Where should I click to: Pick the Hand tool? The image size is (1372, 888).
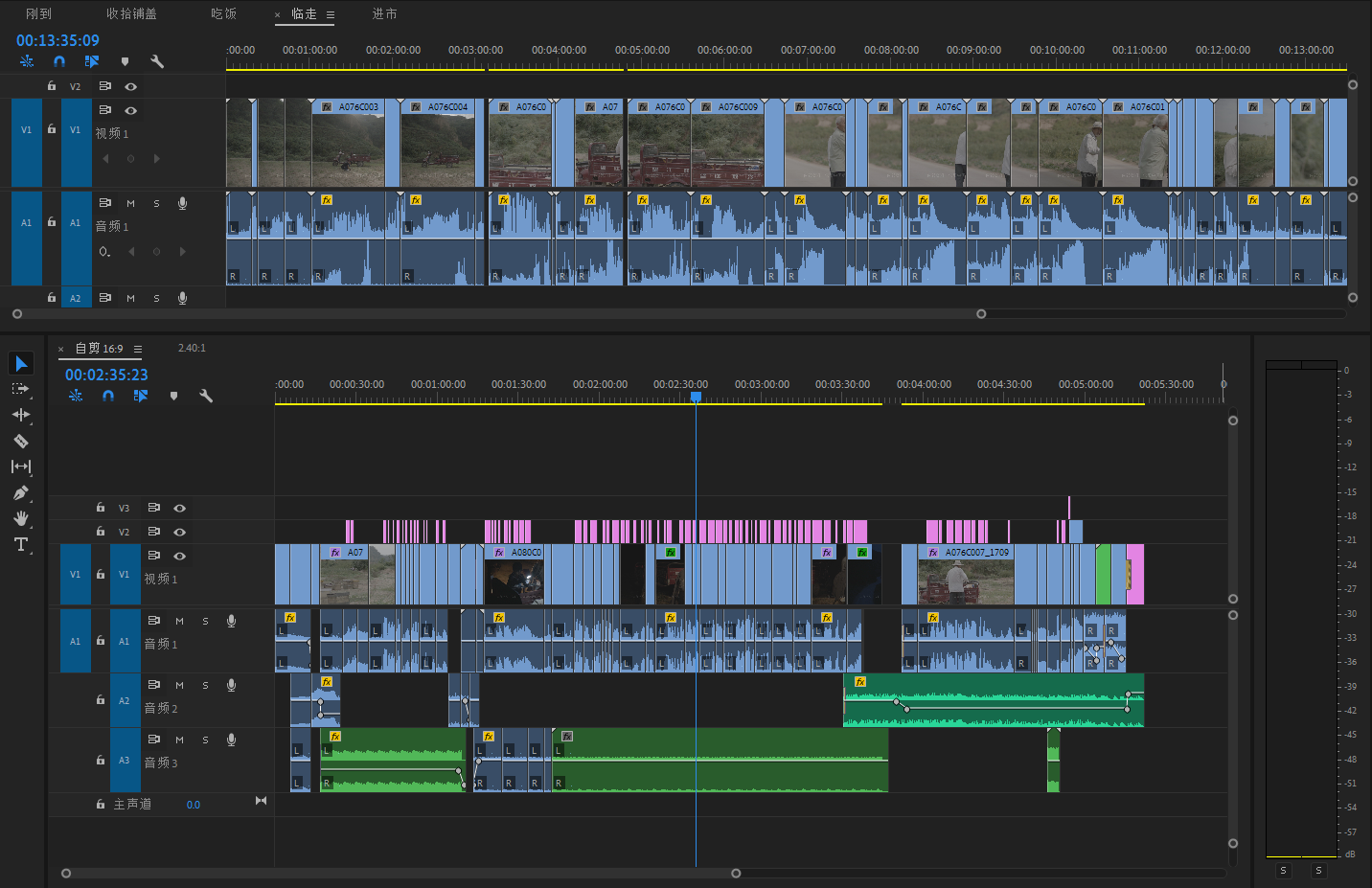pyautogui.click(x=21, y=519)
